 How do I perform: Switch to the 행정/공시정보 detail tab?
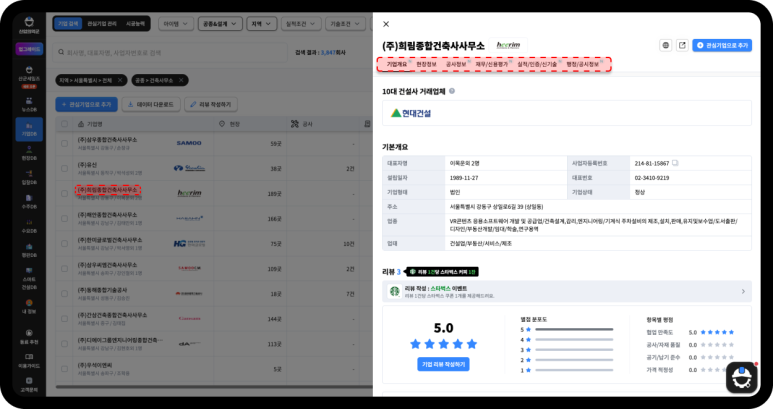point(582,64)
